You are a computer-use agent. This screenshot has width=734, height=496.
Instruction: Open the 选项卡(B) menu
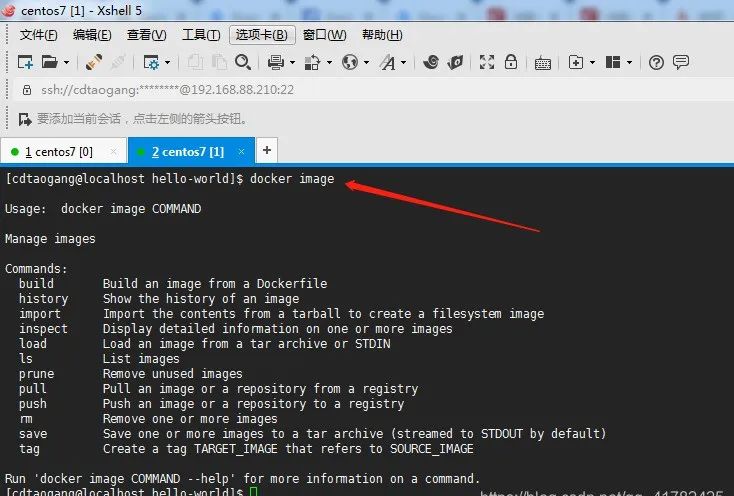[262, 35]
